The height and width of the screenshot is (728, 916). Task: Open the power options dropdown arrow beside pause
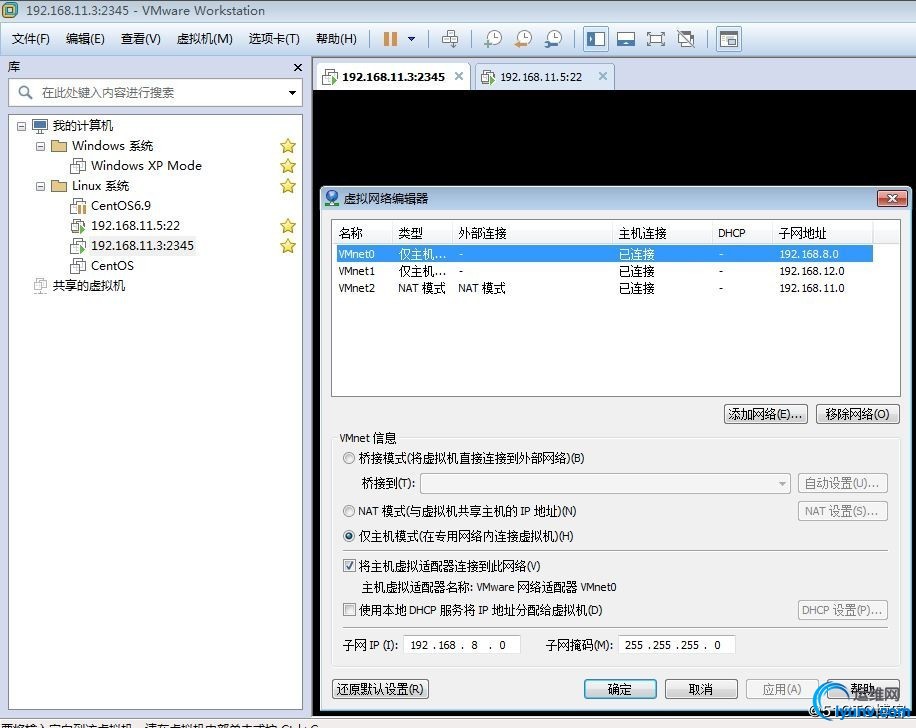click(x=411, y=39)
